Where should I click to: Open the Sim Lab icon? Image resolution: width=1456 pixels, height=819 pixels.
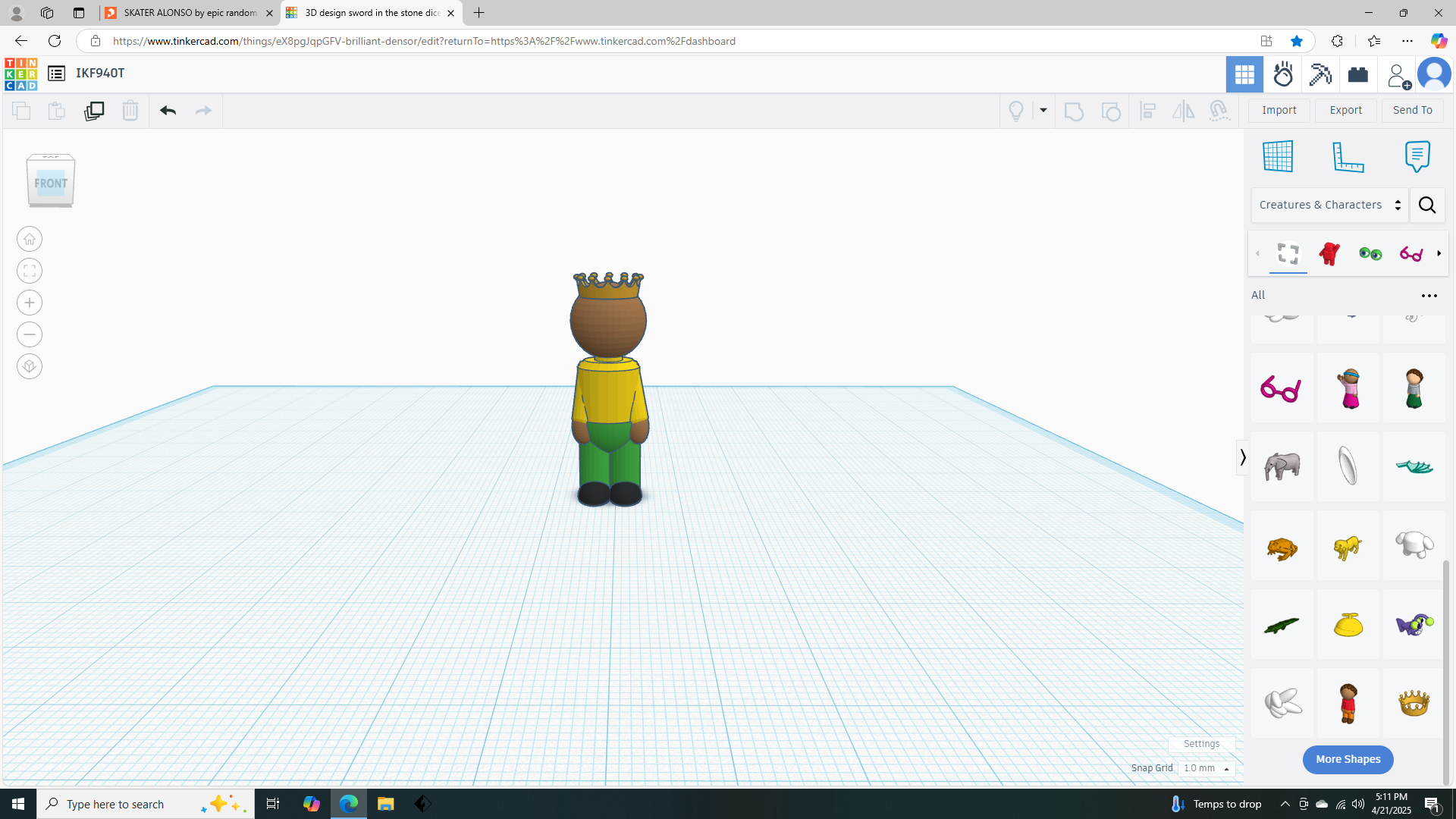point(1283,74)
